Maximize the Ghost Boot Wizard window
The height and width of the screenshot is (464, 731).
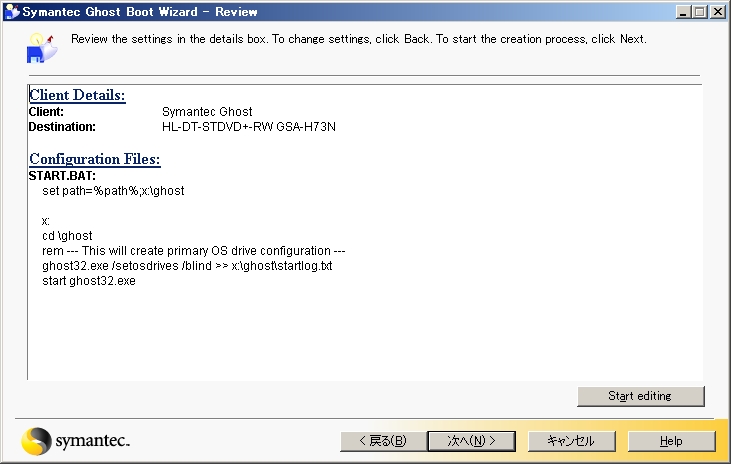(x=700, y=12)
